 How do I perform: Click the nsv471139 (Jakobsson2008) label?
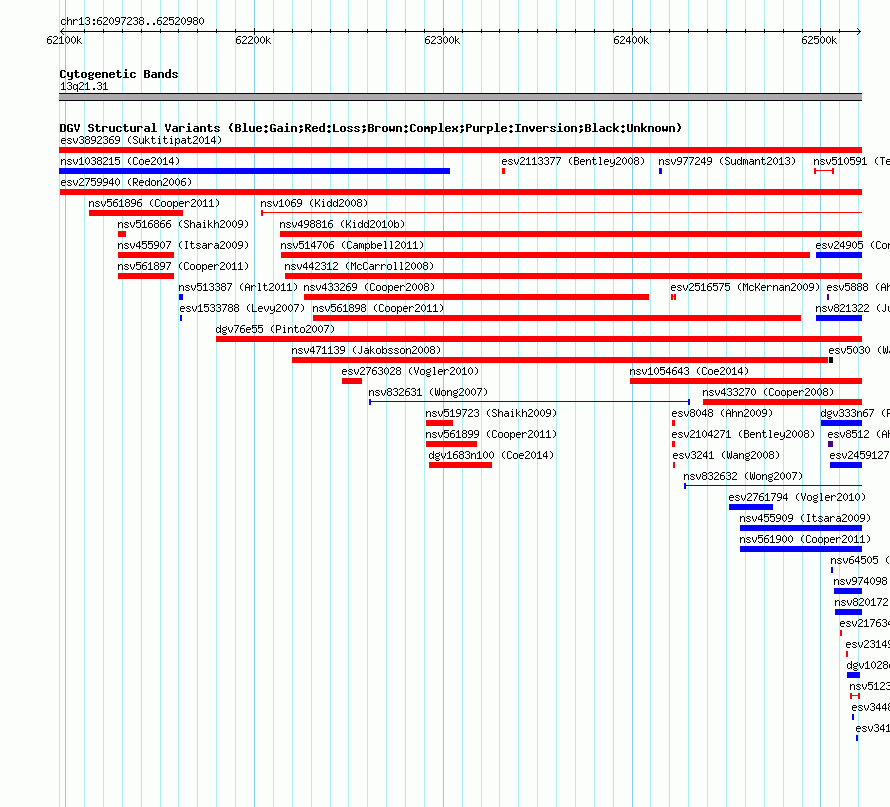point(366,350)
